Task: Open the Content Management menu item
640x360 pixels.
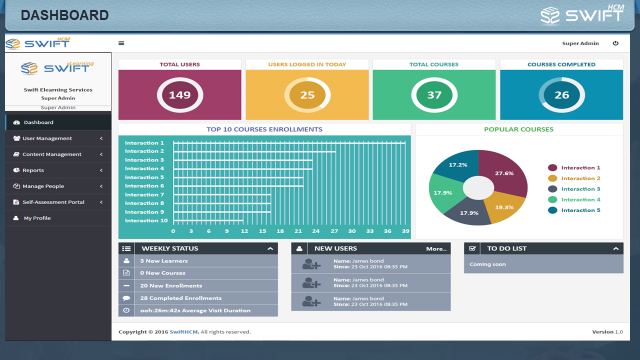Action: tap(58, 154)
